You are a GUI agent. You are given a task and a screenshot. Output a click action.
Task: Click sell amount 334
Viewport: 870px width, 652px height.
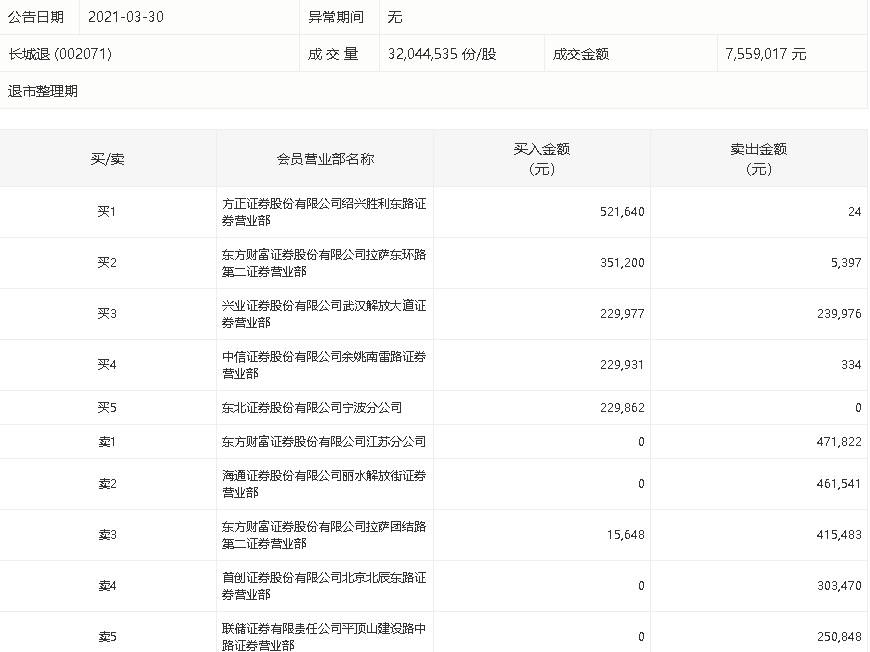click(x=851, y=365)
